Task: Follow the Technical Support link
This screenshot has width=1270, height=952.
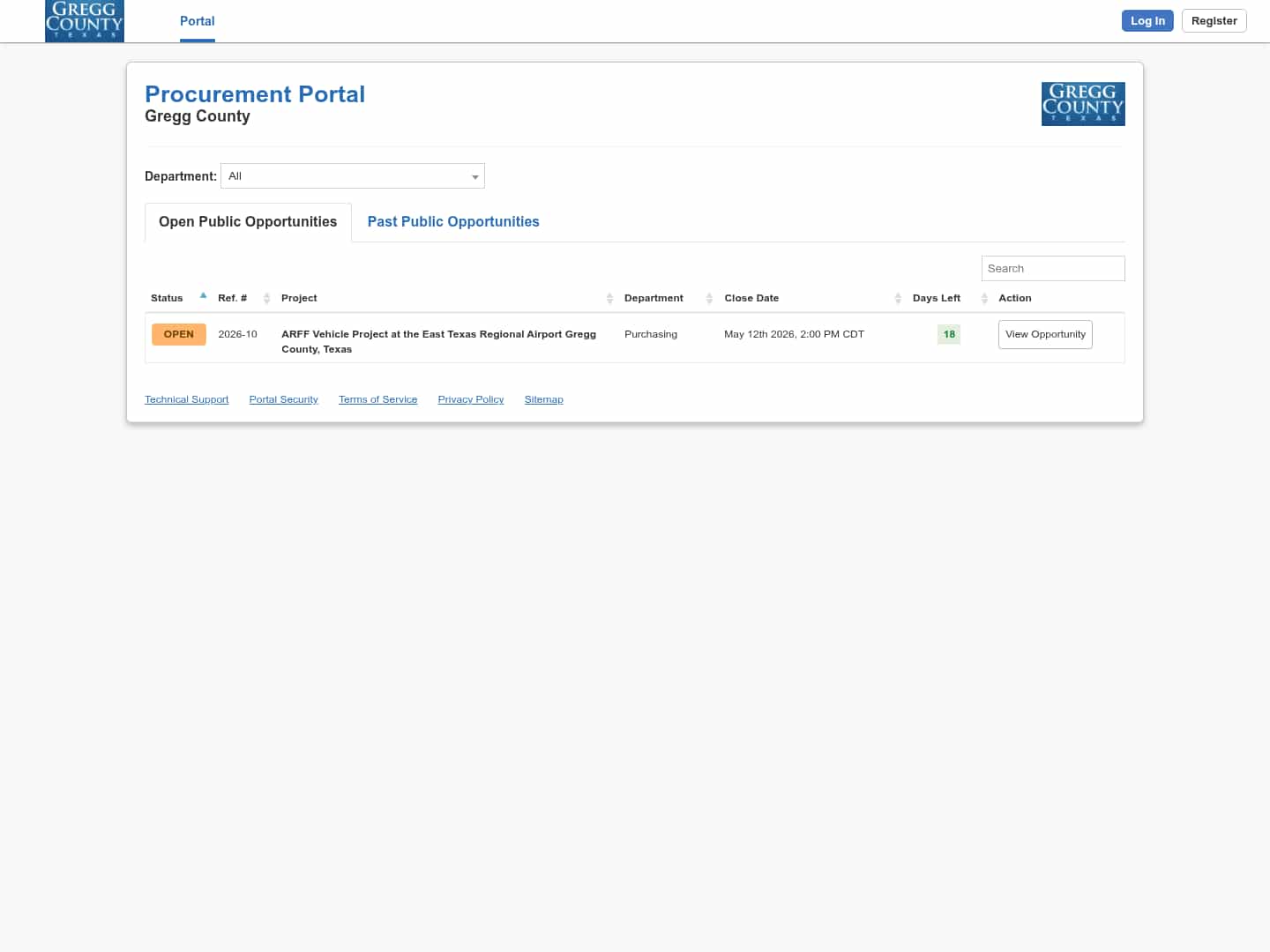Action: (x=186, y=398)
